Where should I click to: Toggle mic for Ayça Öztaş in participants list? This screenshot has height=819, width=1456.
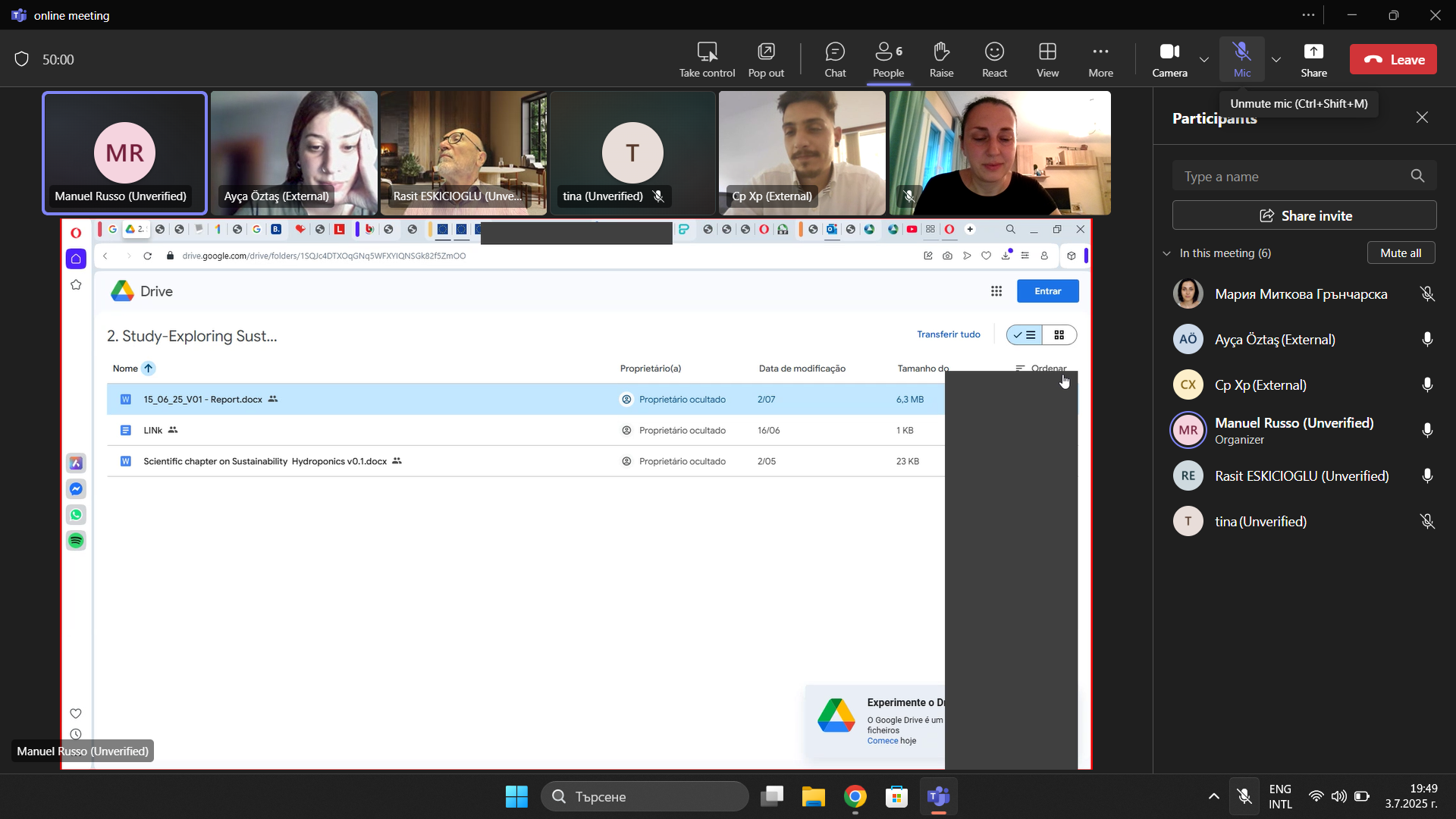pos(1426,339)
